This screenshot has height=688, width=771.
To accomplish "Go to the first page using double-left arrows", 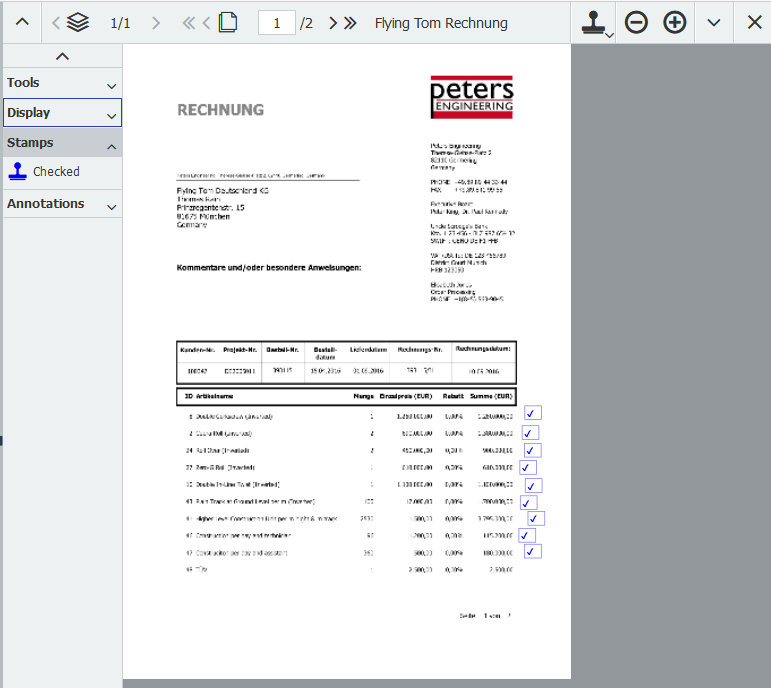I will [188, 23].
